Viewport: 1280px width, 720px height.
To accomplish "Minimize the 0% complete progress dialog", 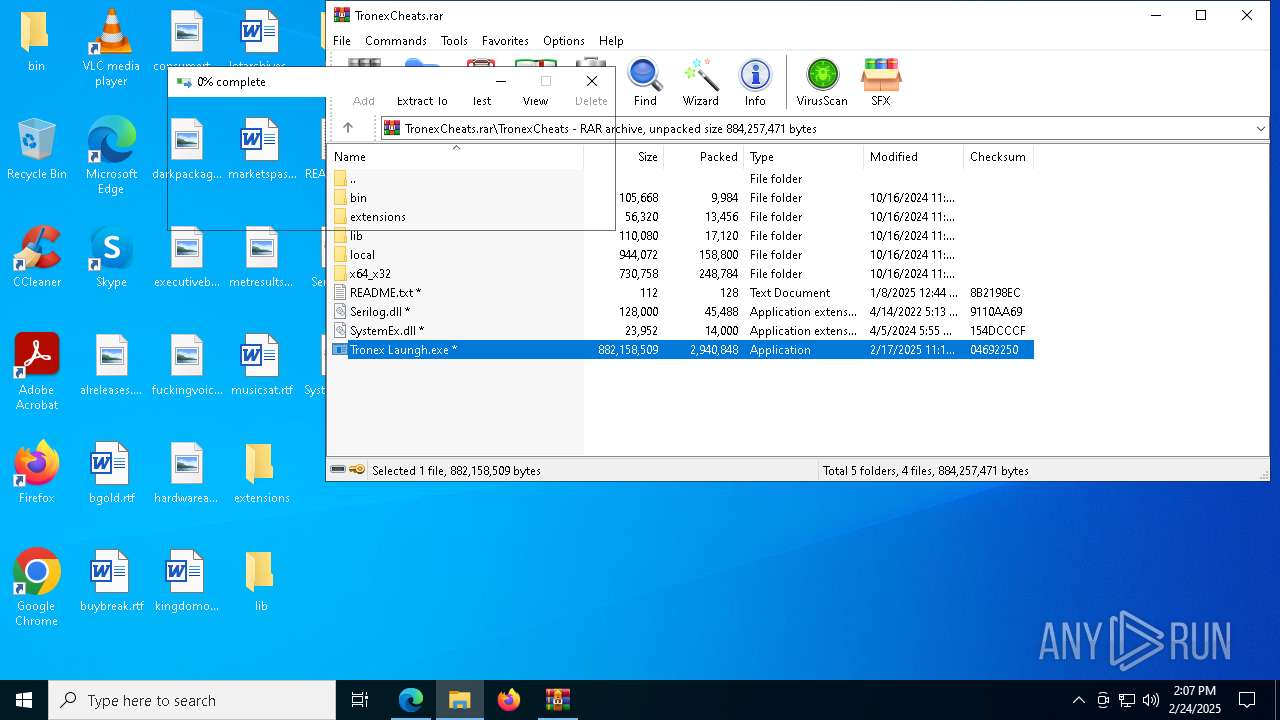I will click(501, 82).
